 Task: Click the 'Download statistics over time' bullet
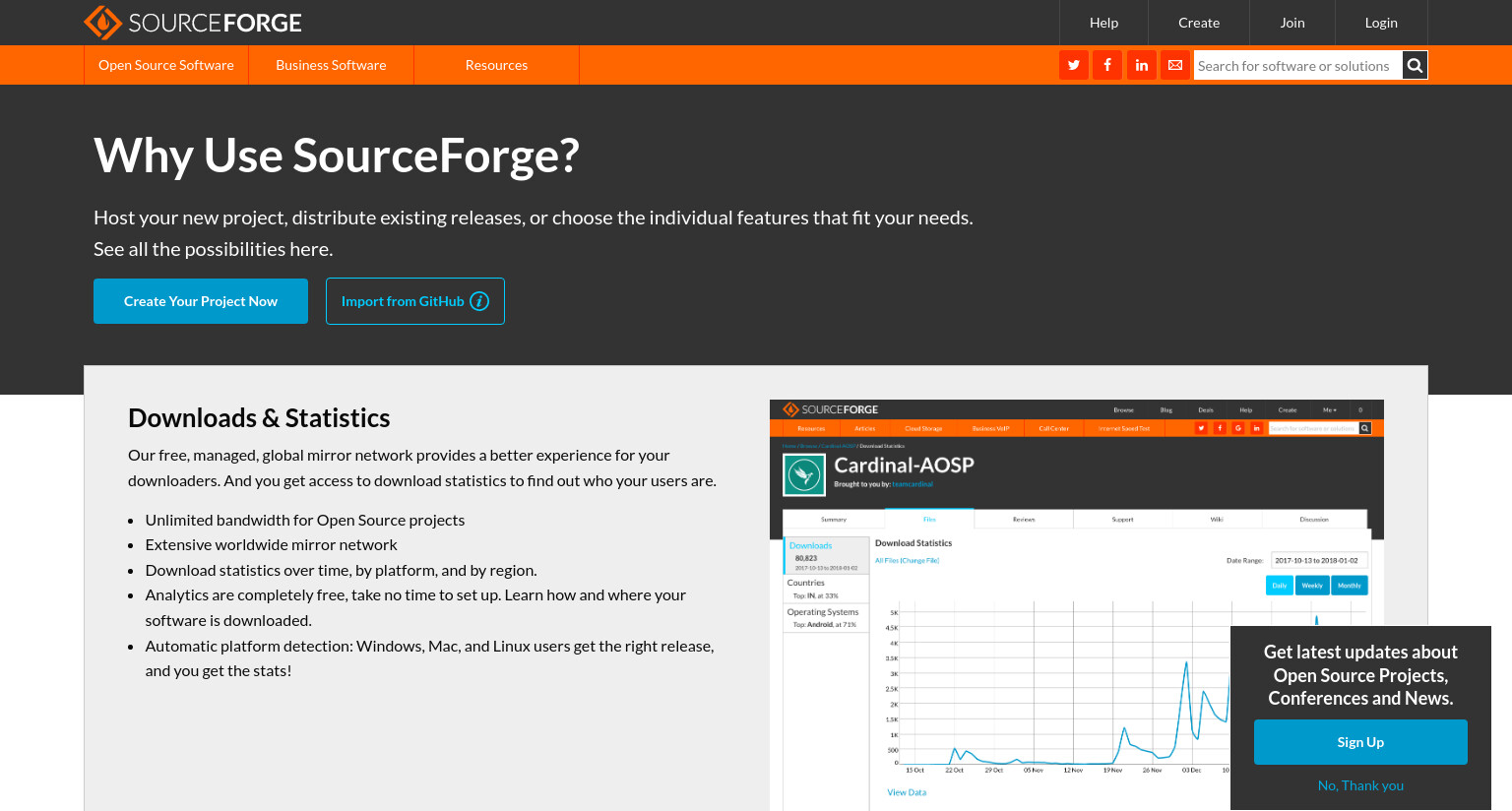click(x=342, y=570)
